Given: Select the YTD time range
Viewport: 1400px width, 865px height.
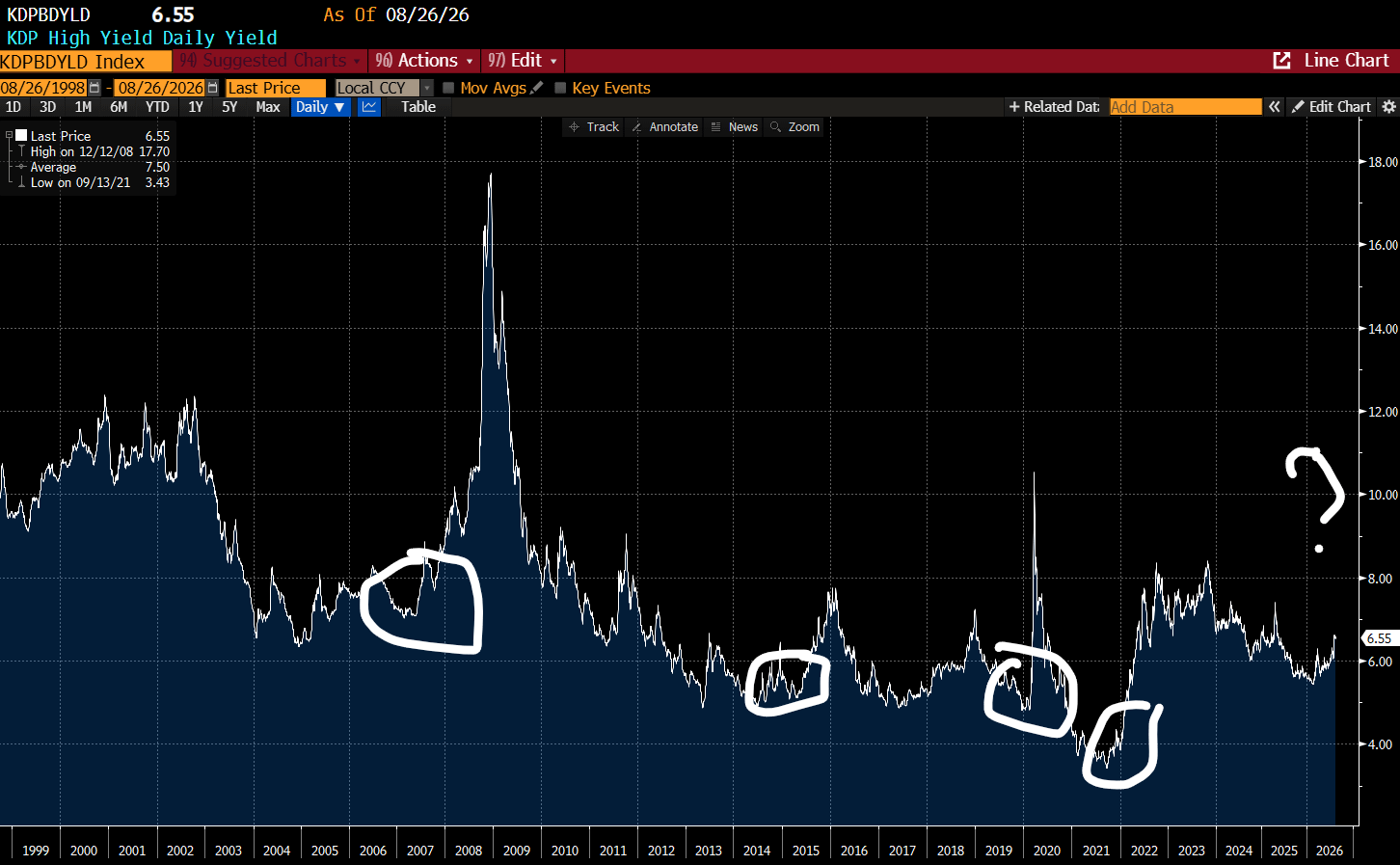Looking at the screenshot, I should (157, 107).
